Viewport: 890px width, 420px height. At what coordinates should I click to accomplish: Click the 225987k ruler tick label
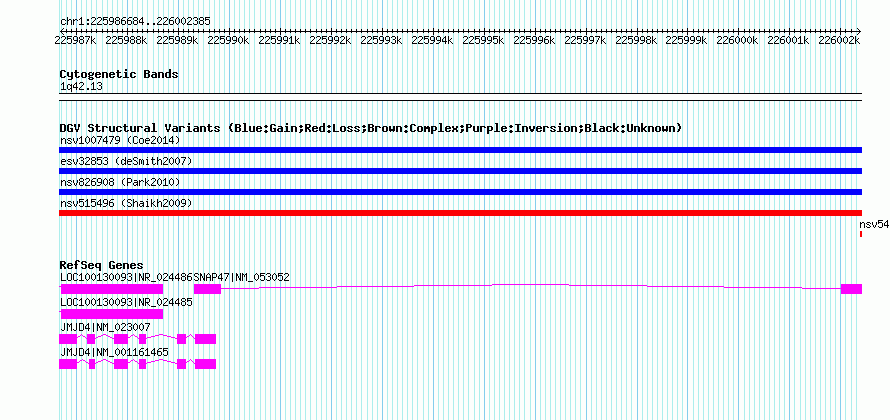coord(75,40)
